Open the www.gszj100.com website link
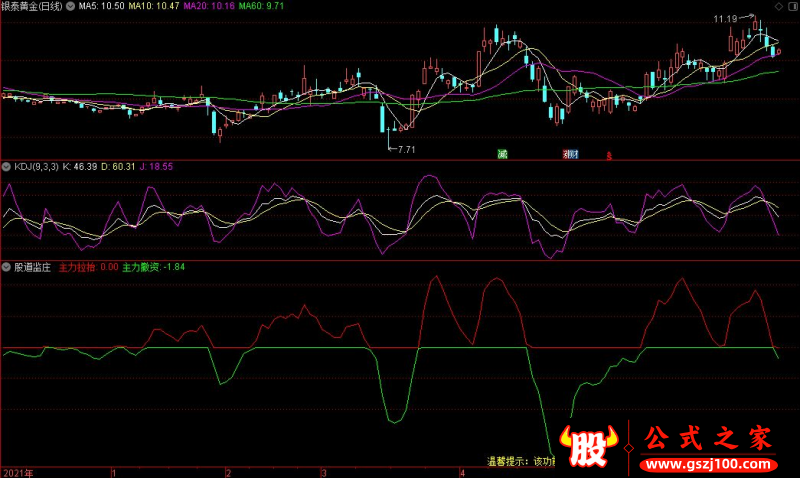This screenshot has width=800, height=478. (708, 464)
